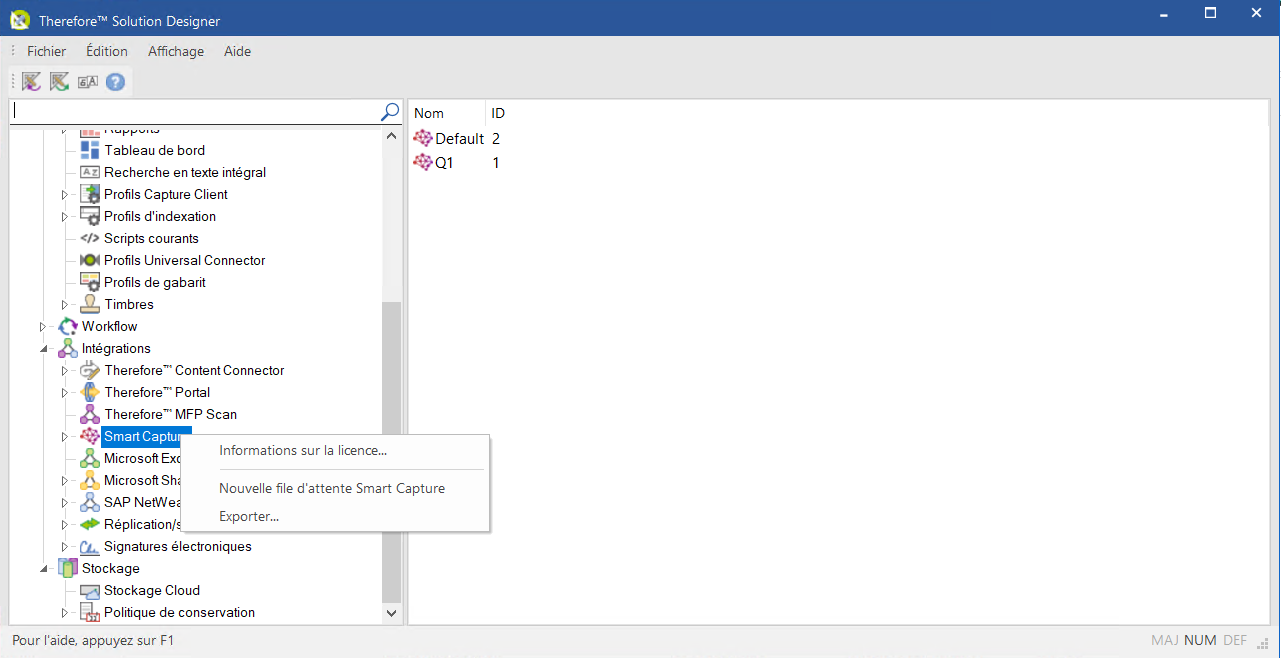
Task: Click the second design toolbar icon with green arrow
Action: coord(60,82)
